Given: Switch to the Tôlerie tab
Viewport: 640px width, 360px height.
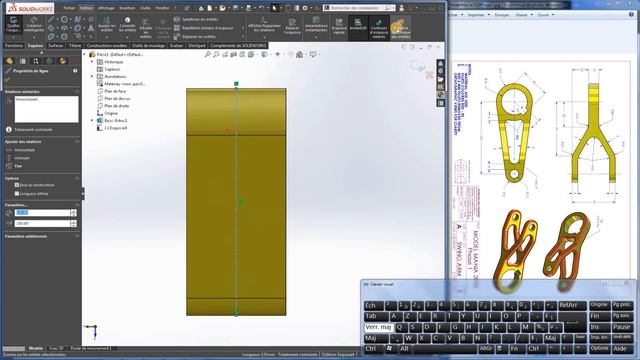Looking at the screenshot, I should pos(75,46).
